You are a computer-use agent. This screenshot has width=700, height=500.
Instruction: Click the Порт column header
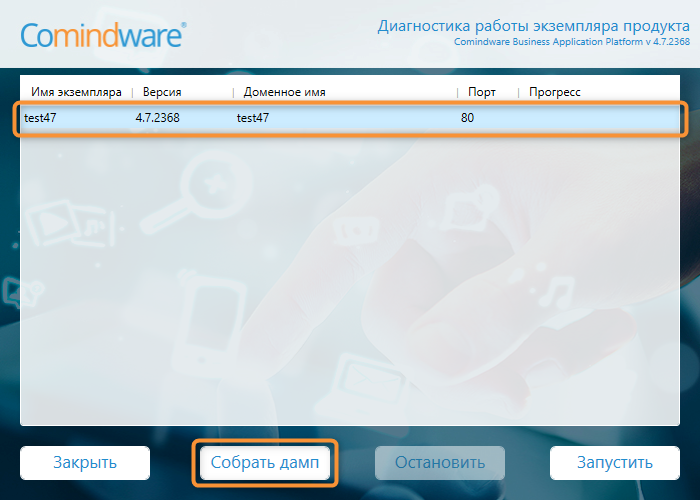pyautogui.click(x=482, y=92)
